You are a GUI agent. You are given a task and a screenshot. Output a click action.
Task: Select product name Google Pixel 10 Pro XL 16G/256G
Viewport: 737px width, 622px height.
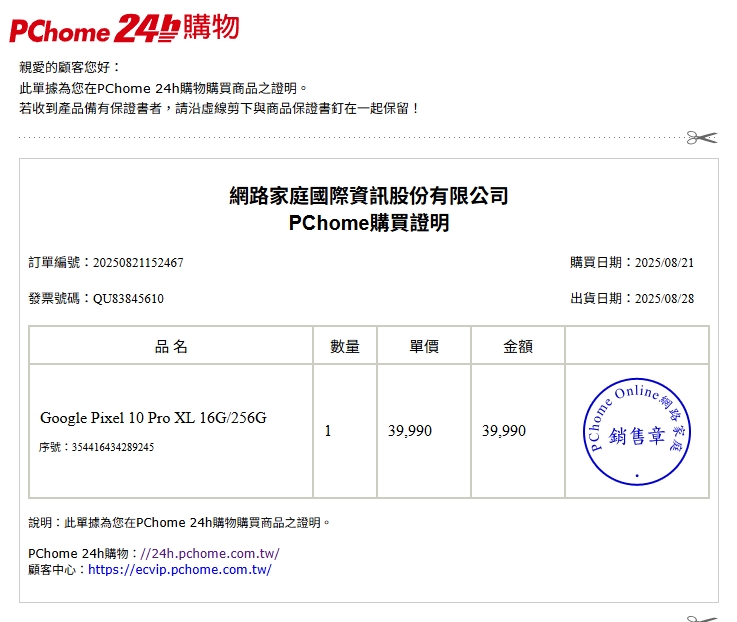point(153,417)
